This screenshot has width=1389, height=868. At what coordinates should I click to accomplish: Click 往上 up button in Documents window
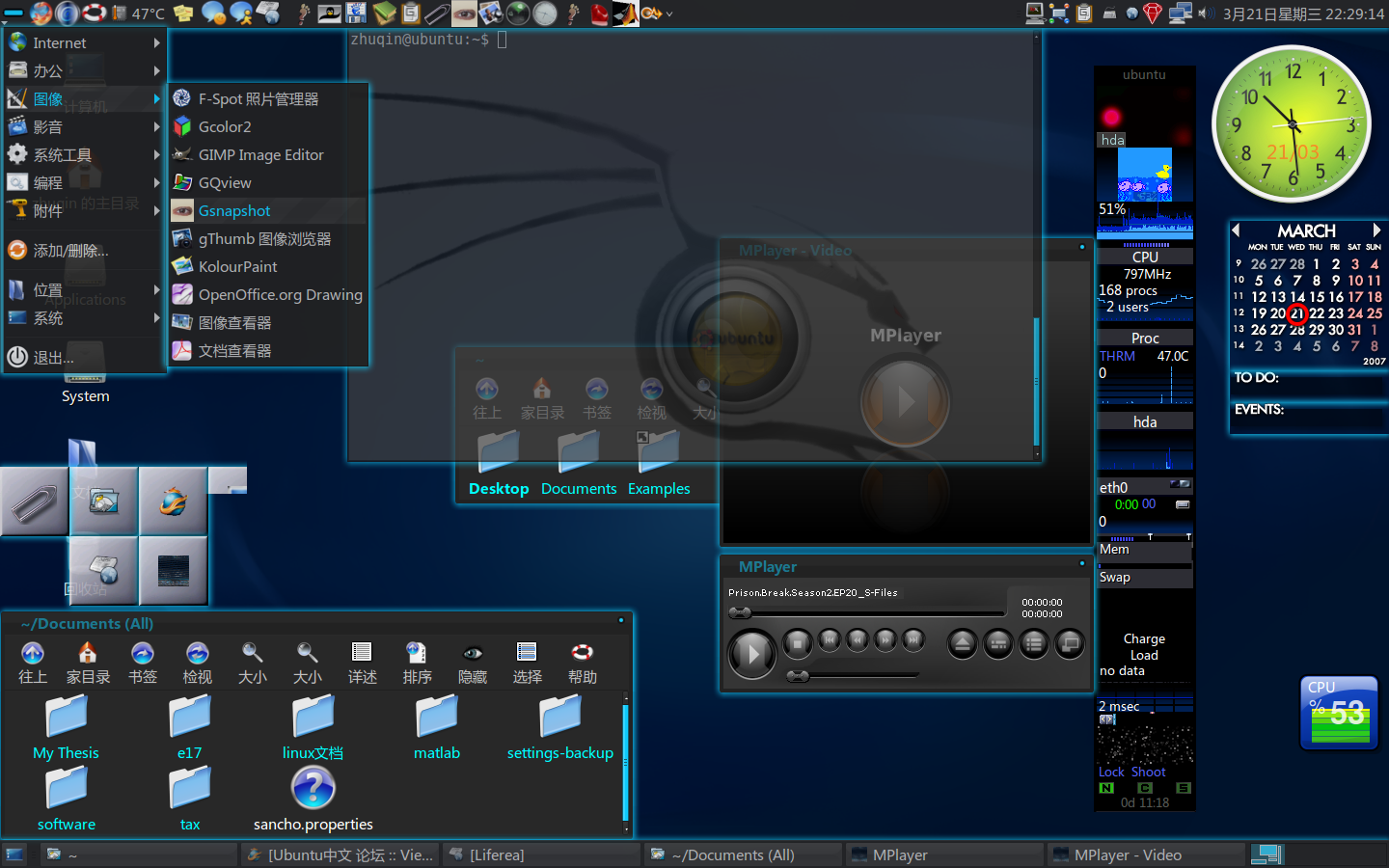pyautogui.click(x=33, y=663)
